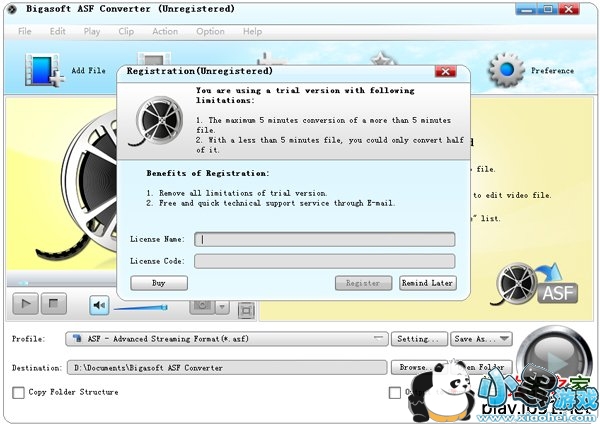This screenshot has height=426, width=600.
Task: Click the Browse... button
Action: pos(414,367)
